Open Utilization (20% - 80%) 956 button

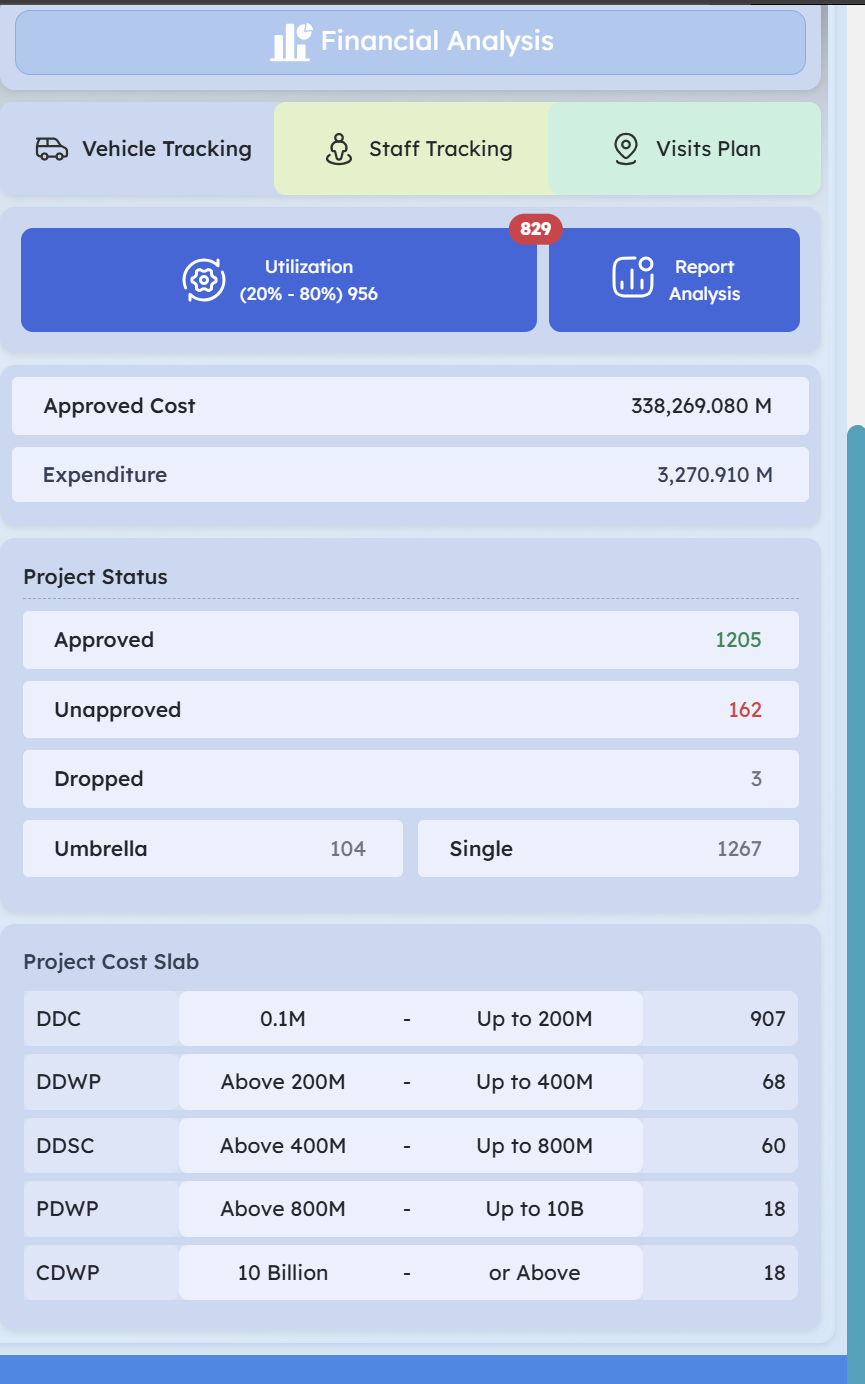(x=279, y=280)
